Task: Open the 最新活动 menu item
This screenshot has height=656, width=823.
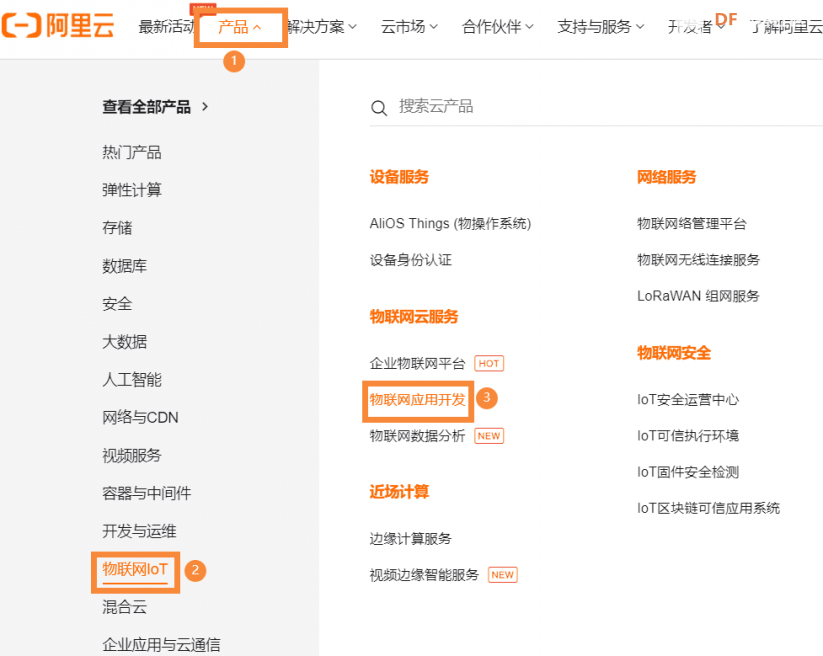Action: [166, 26]
